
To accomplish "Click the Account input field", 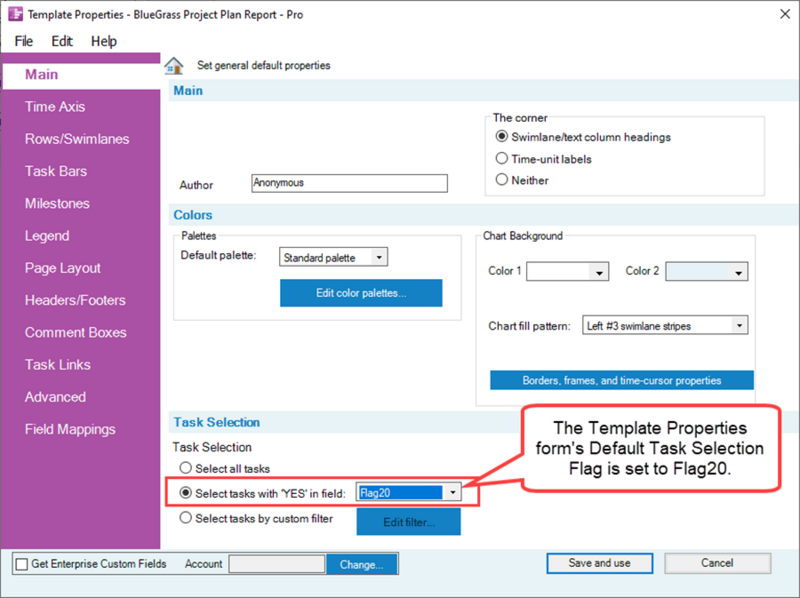I will [x=277, y=564].
